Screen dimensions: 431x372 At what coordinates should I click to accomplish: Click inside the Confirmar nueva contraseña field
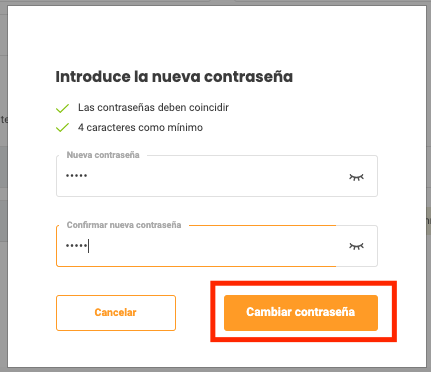pyautogui.click(x=217, y=246)
